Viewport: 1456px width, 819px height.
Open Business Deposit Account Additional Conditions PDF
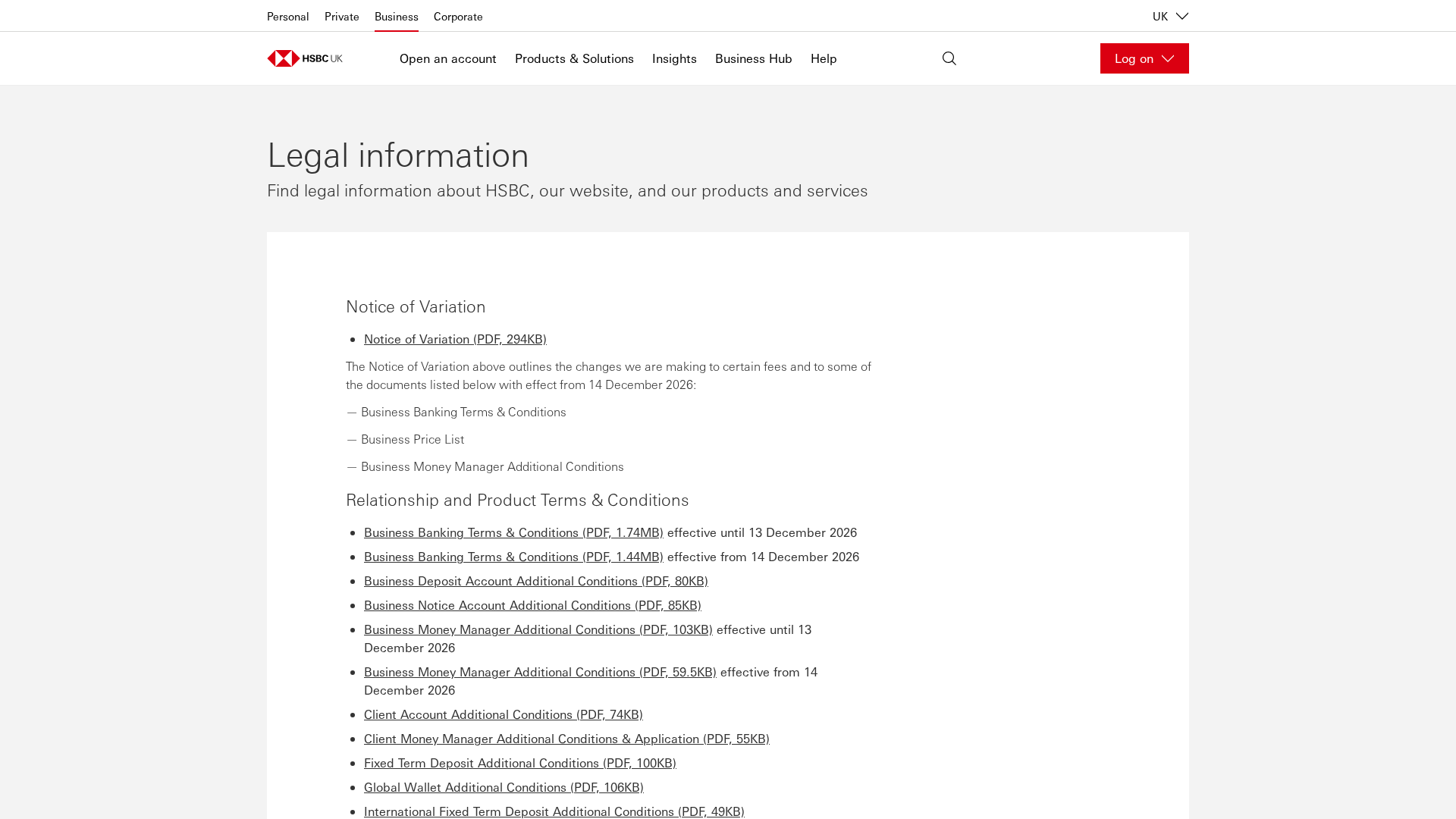pyautogui.click(x=536, y=581)
